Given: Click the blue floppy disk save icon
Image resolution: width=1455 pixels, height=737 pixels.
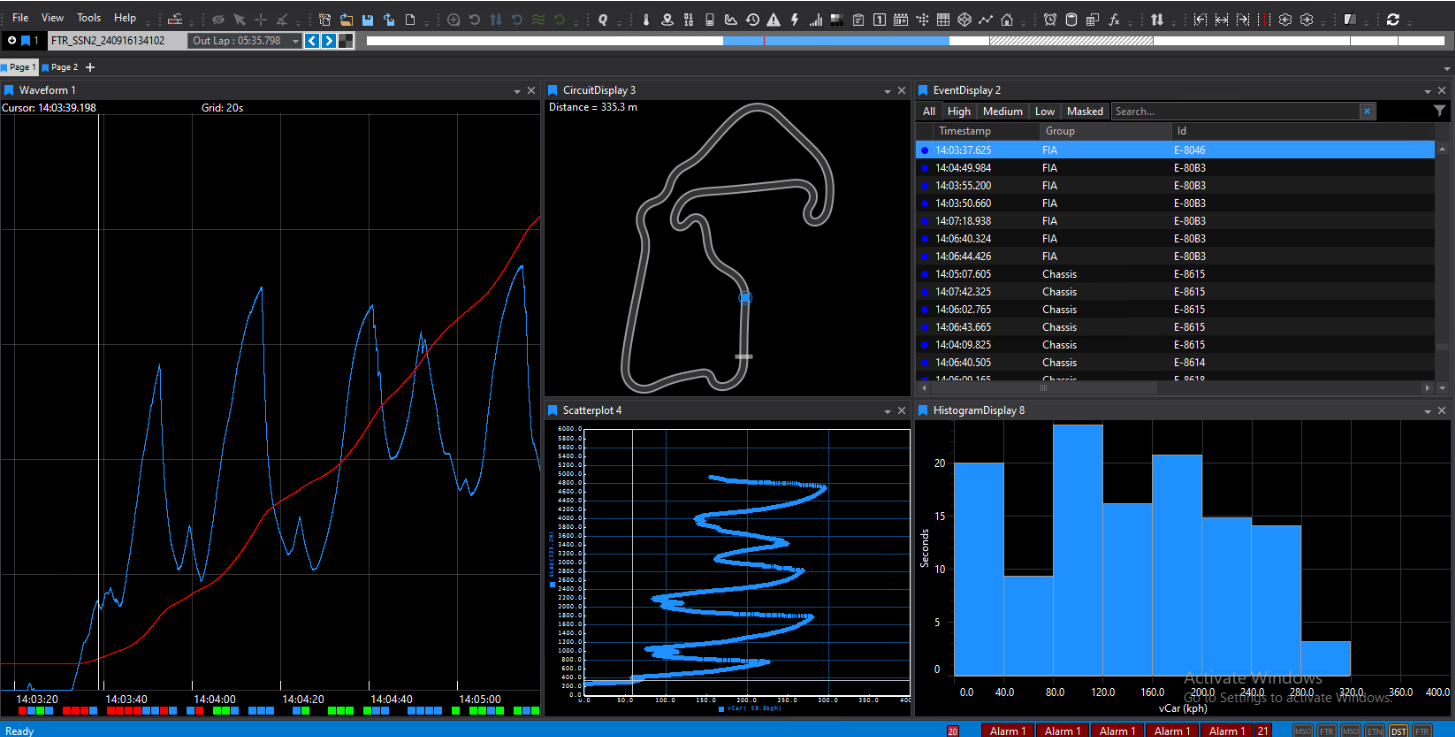Looking at the screenshot, I should [x=368, y=19].
